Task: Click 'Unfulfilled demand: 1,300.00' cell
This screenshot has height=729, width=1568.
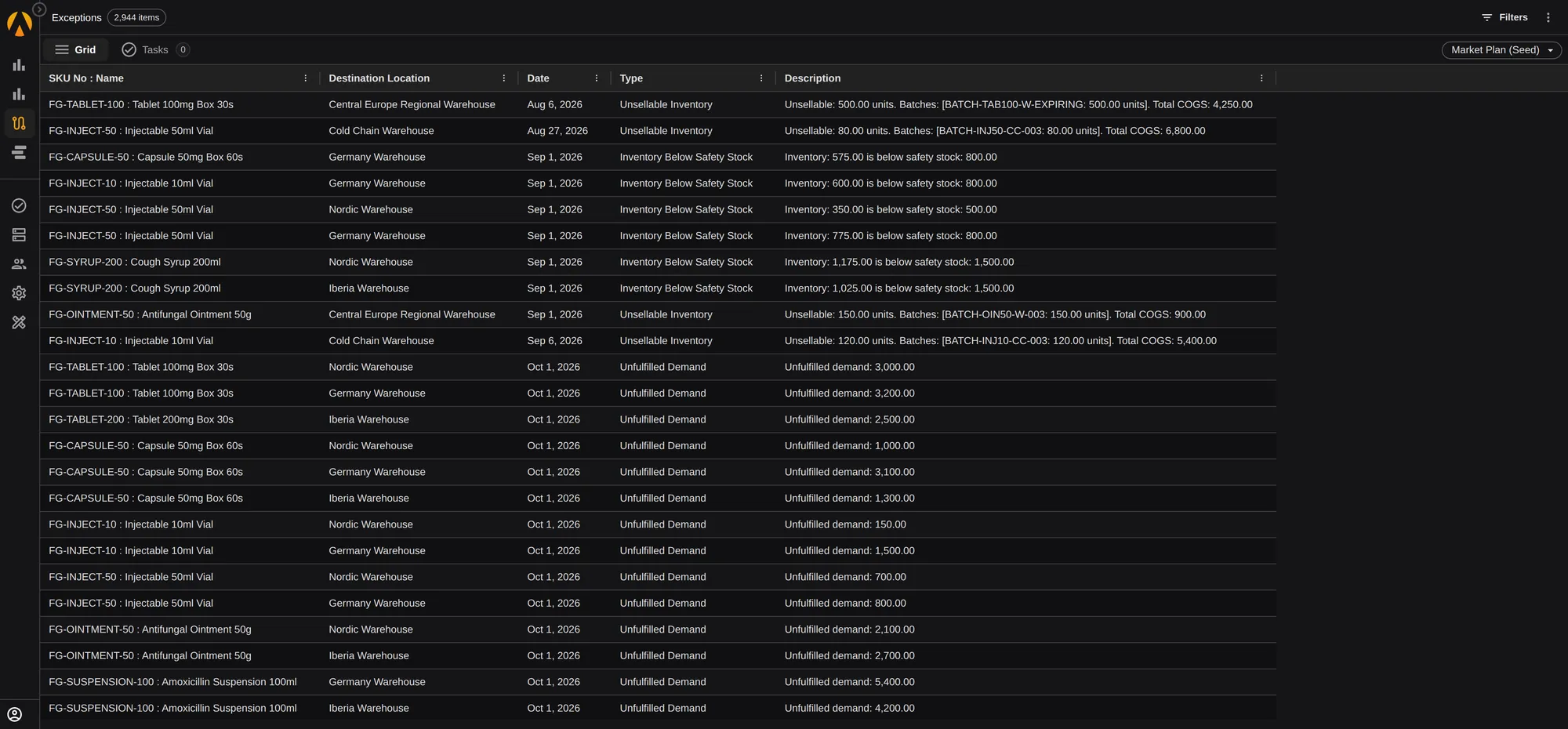Action: tap(849, 499)
